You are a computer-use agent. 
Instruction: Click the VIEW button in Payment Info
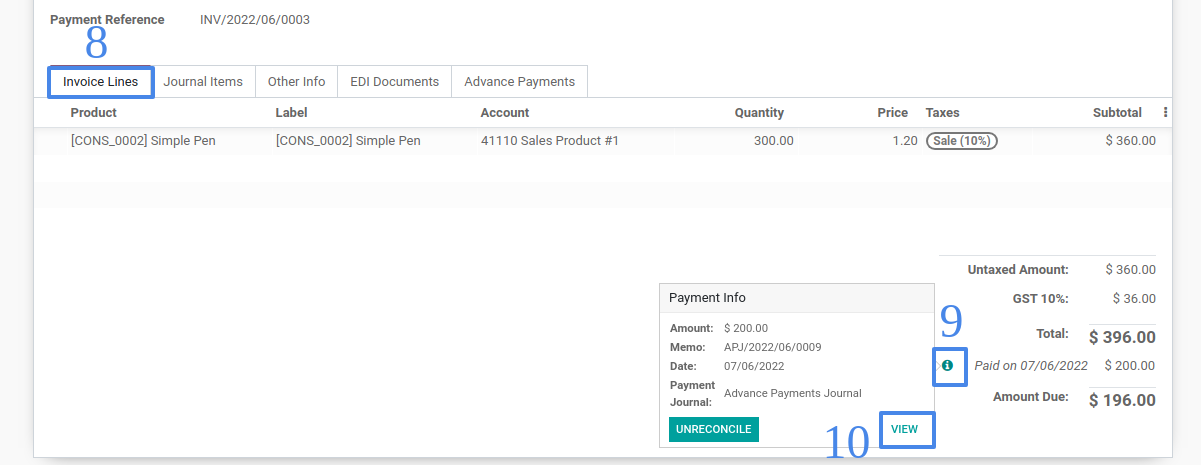pos(904,429)
